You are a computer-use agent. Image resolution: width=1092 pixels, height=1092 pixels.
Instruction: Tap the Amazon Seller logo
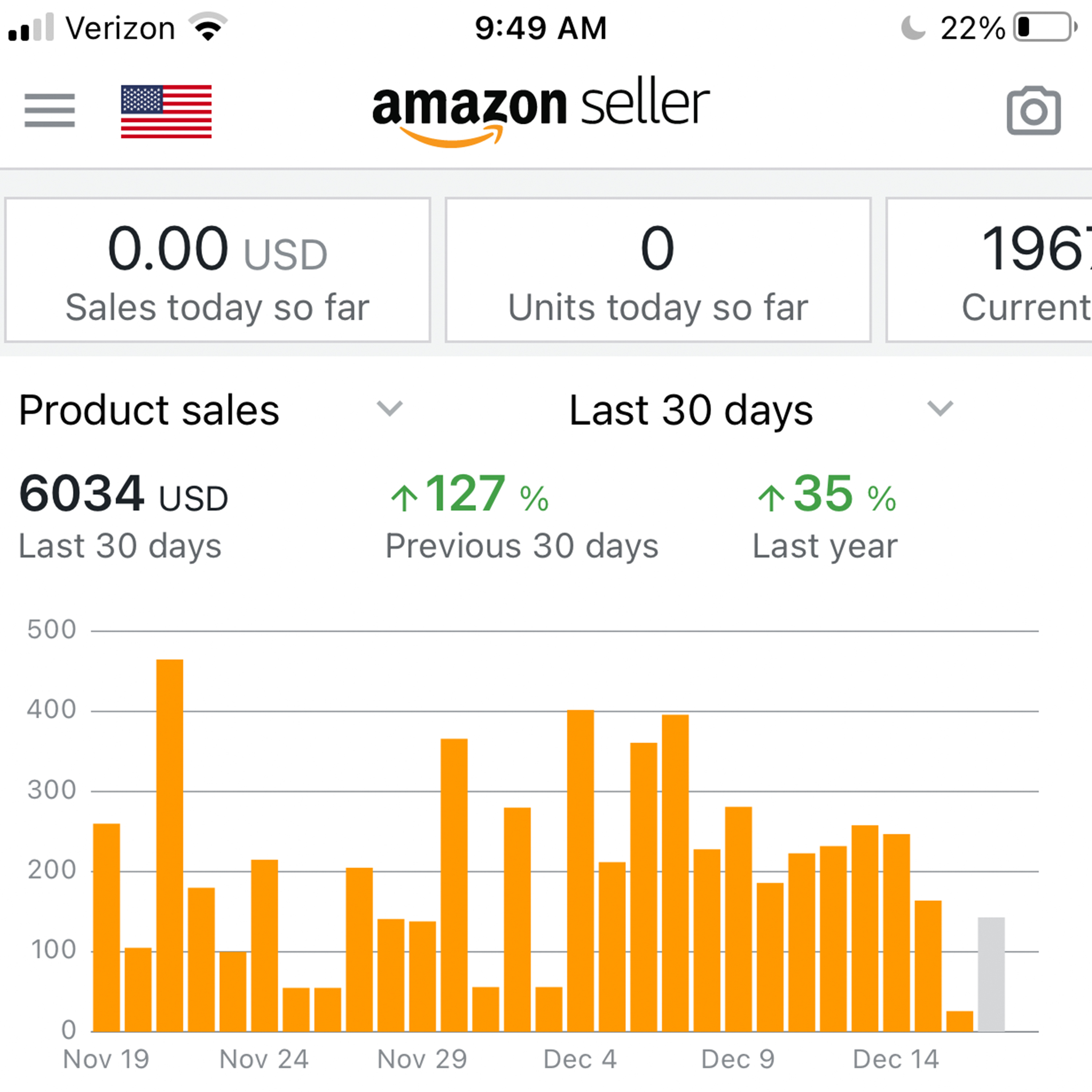point(540,111)
